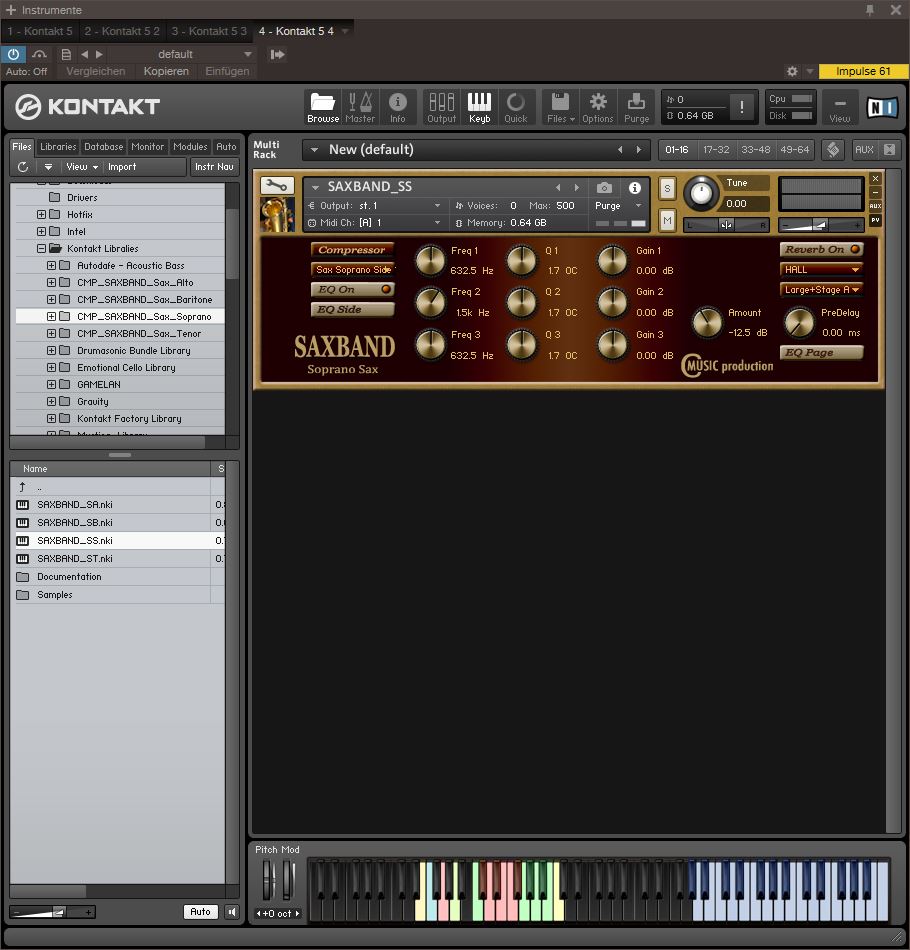910x950 pixels.
Task: Click the Instr Nav button
Action: pyautogui.click(x=214, y=167)
